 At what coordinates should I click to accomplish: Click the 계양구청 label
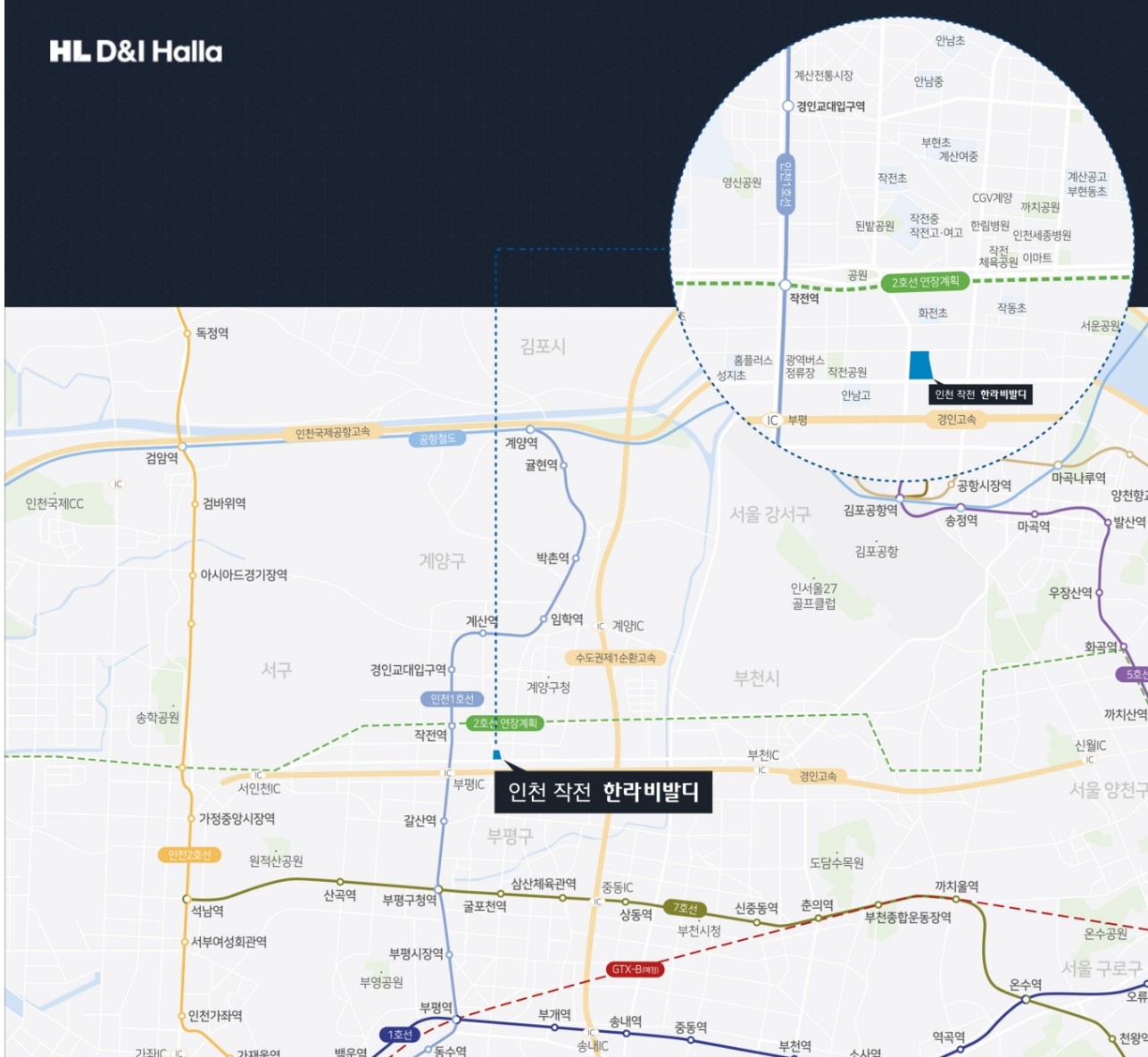[548, 687]
